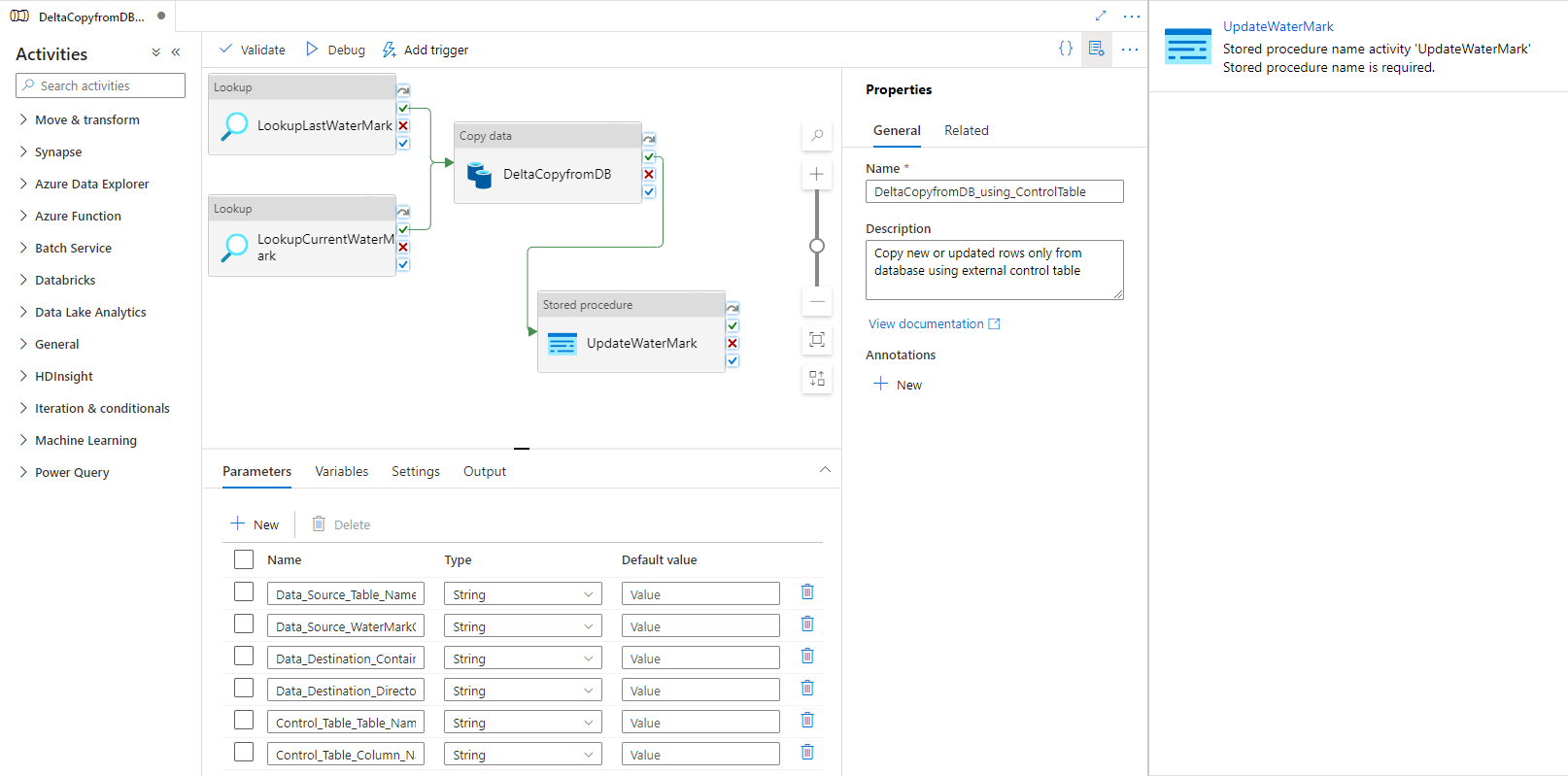Collapse the bottom configuration panel chevron
Viewport: 1568px width, 776px height.
(x=825, y=470)
